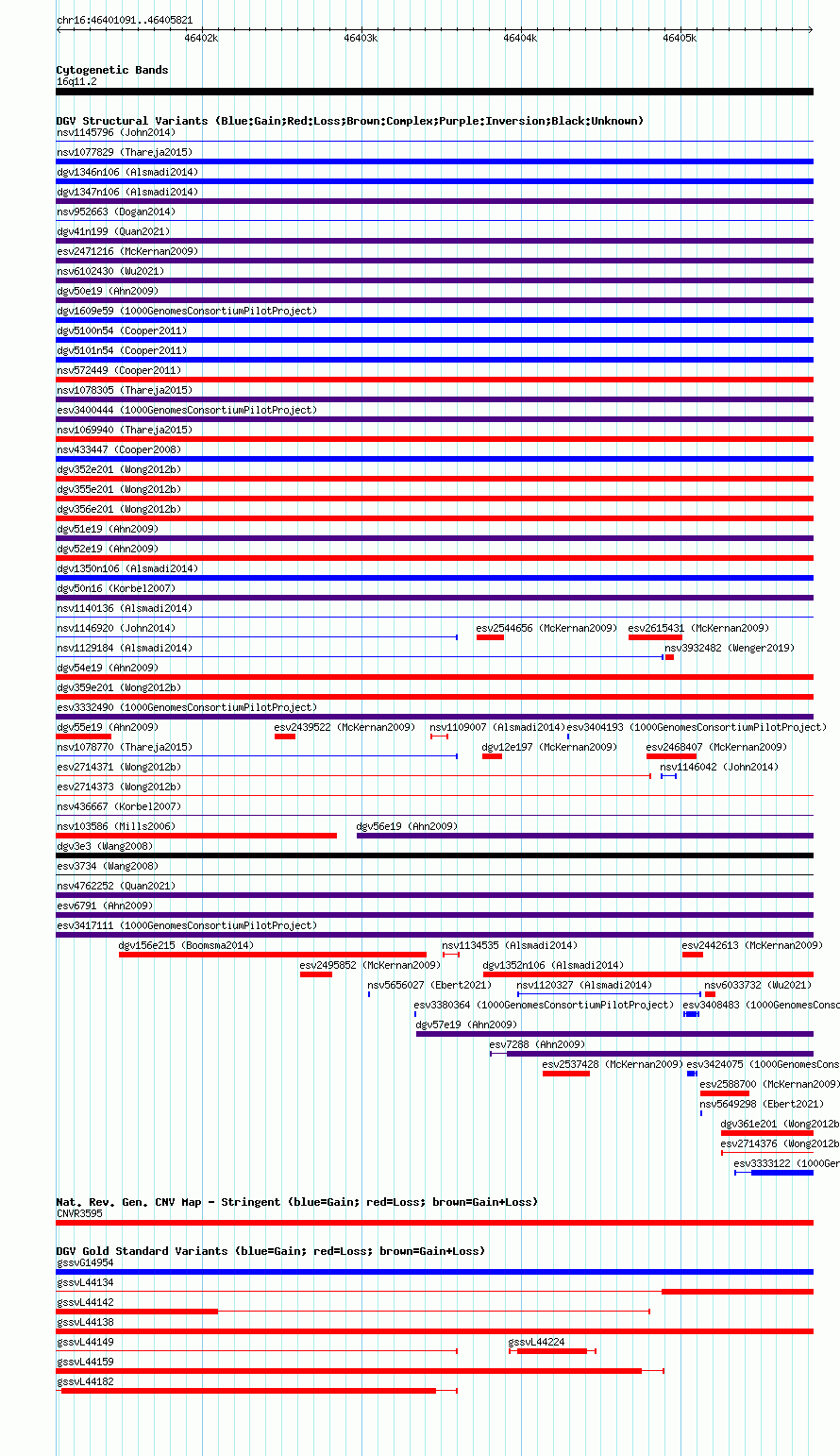Click the nsv5649298 (Ebert2021) label
840x1456 pixels.
coord(763,1104)
